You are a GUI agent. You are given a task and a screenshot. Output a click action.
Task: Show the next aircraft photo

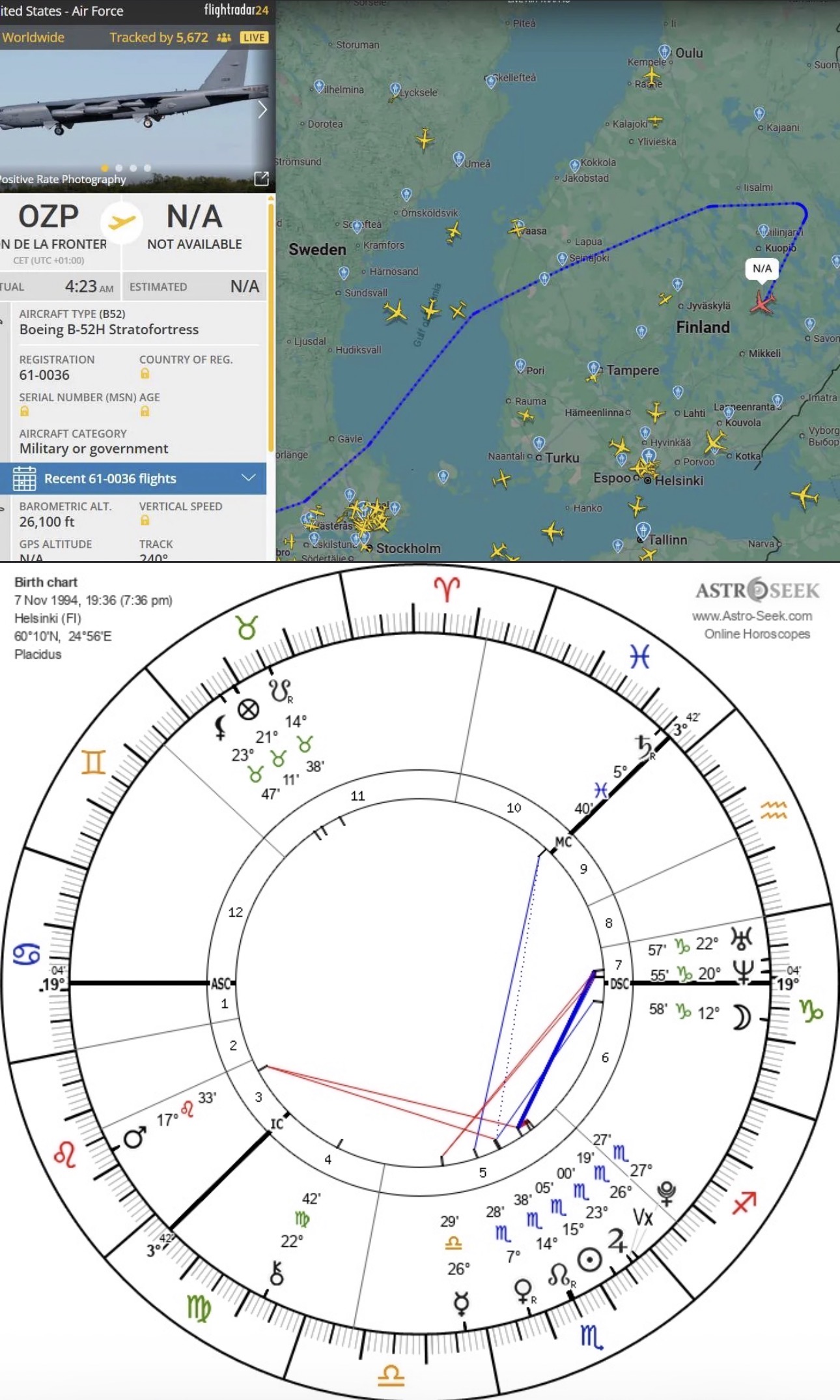[262, 110]
